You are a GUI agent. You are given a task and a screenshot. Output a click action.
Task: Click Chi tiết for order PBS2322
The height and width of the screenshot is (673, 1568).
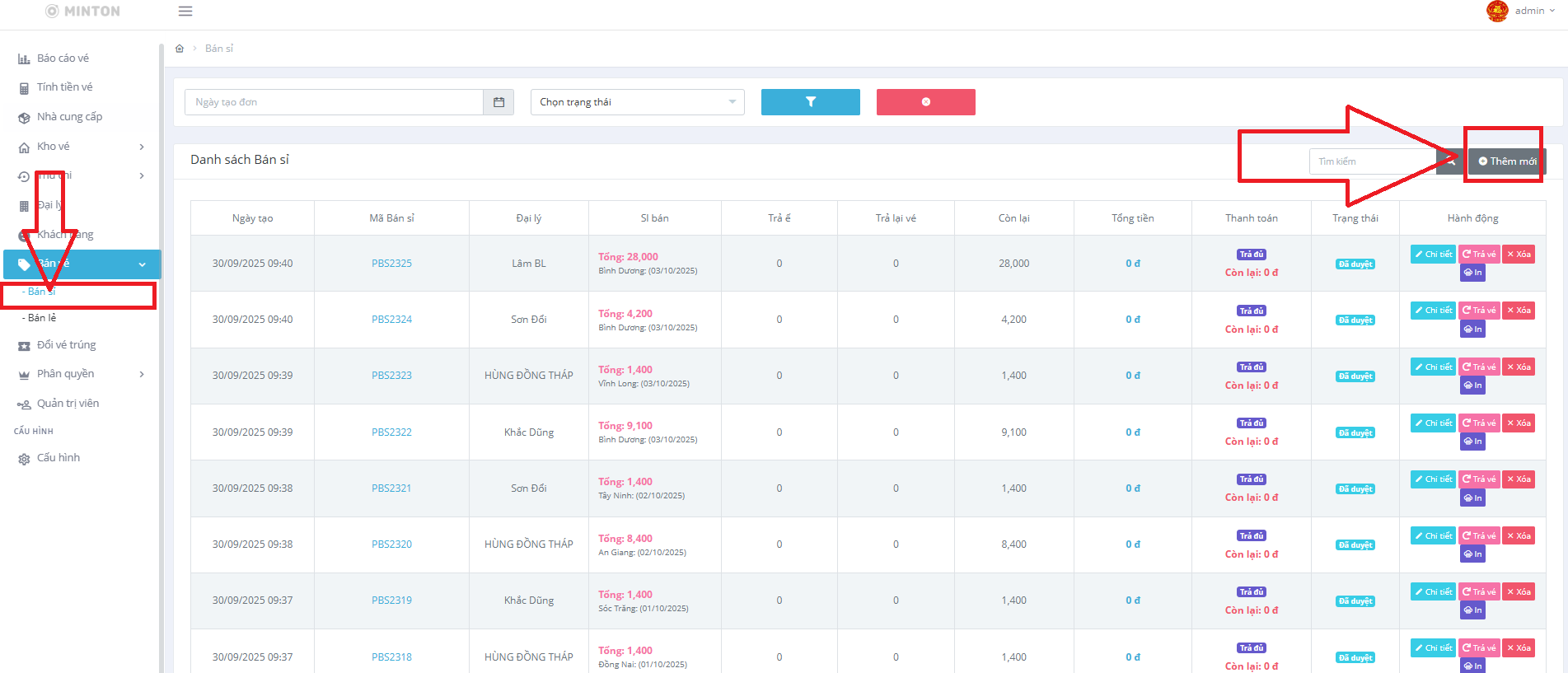point(1433,423)
